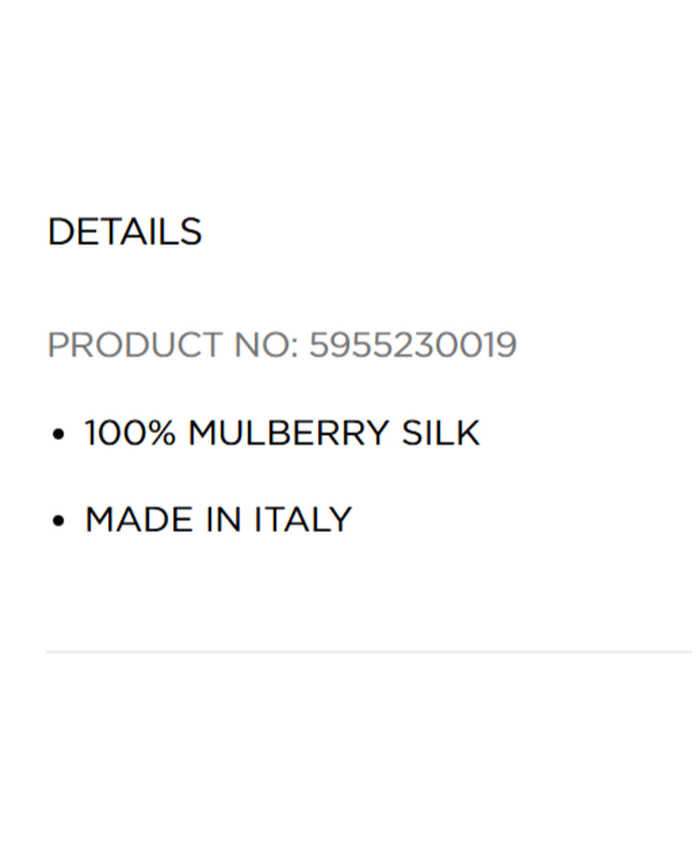Screen dimensions: 700x850
Task: Click the DETAILS section heading
Action: (124, 232)
